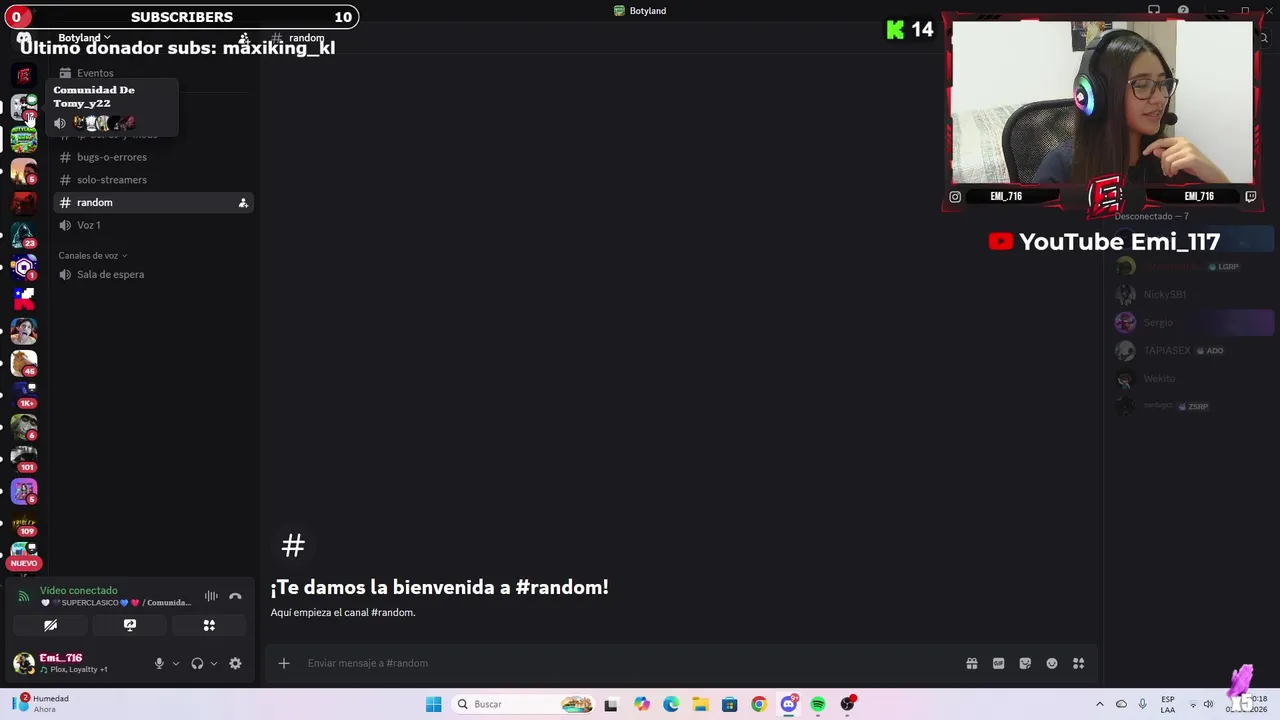Show hidden tray icons chevron
The image size is (1280, 720).
(1100, 704)
